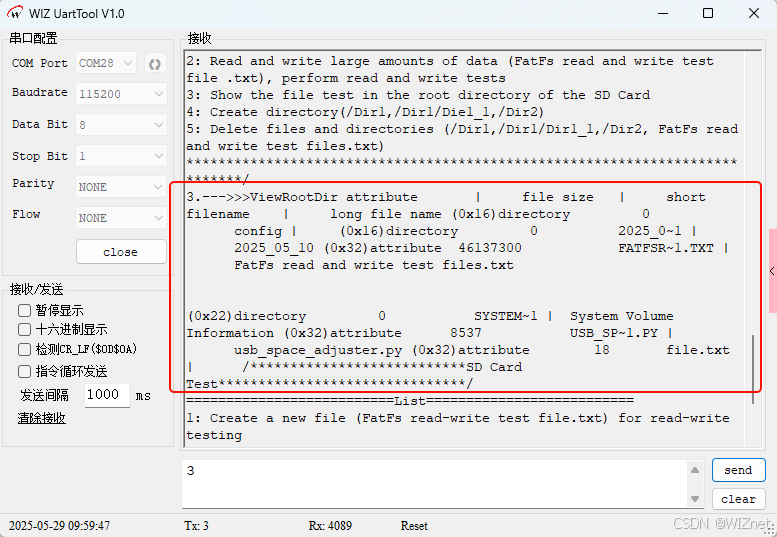This screenshot has height=537, width=777.
Task: Click the send button
Action: point(738,470)
